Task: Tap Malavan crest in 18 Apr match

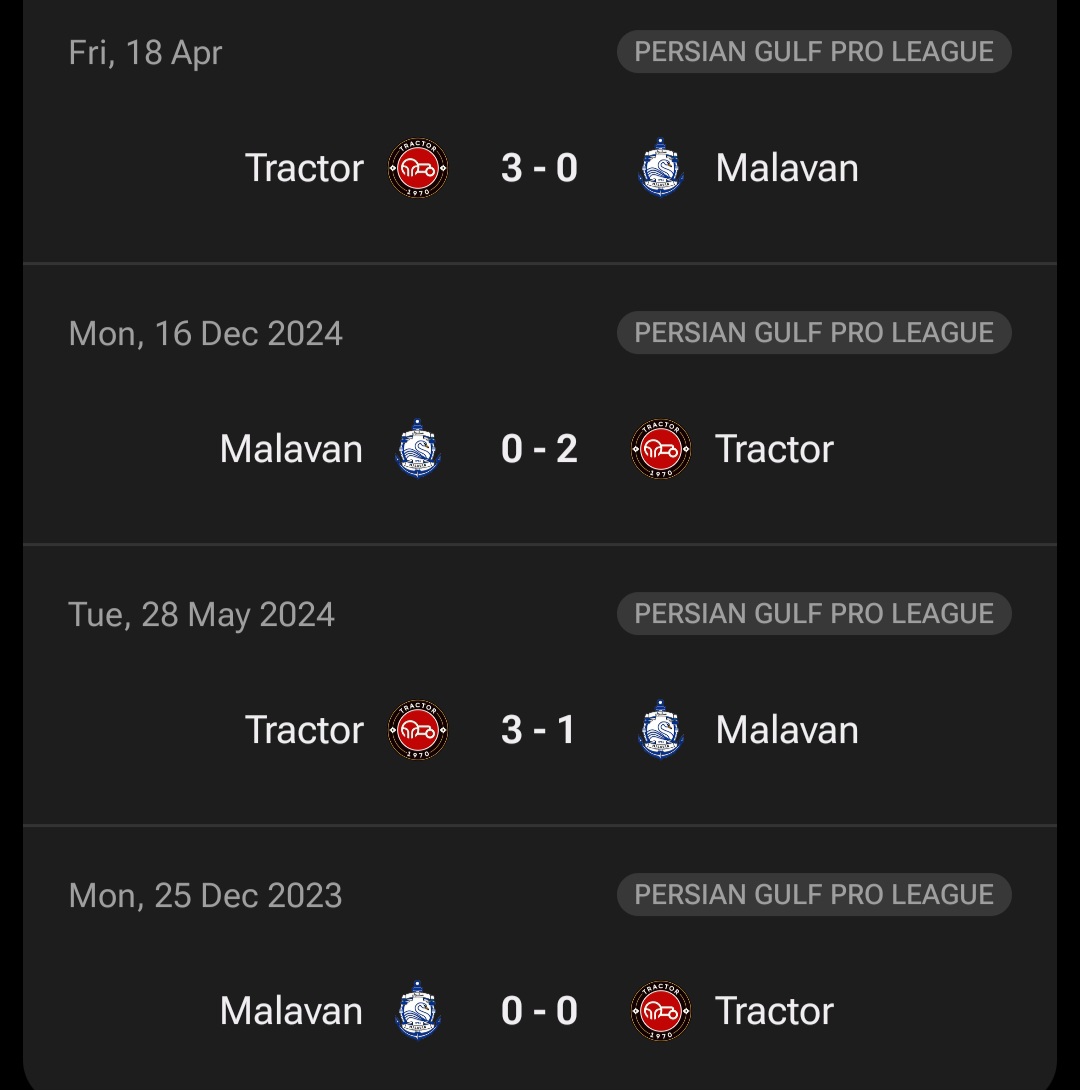Action: tap(660, 168)
